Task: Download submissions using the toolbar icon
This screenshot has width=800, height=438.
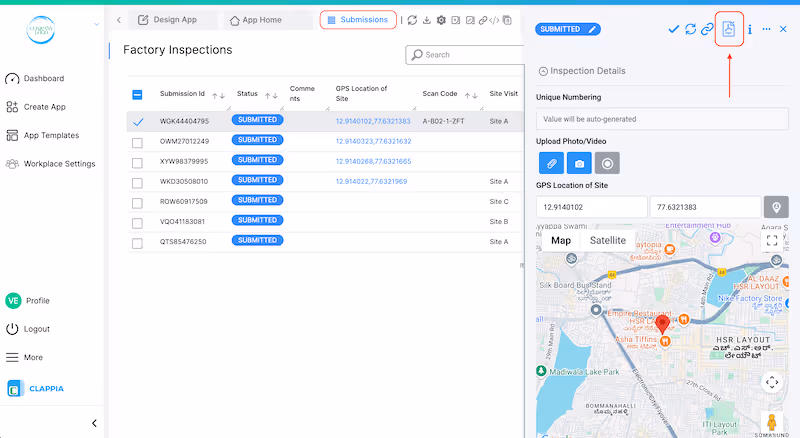Action: tap(427, 20)
